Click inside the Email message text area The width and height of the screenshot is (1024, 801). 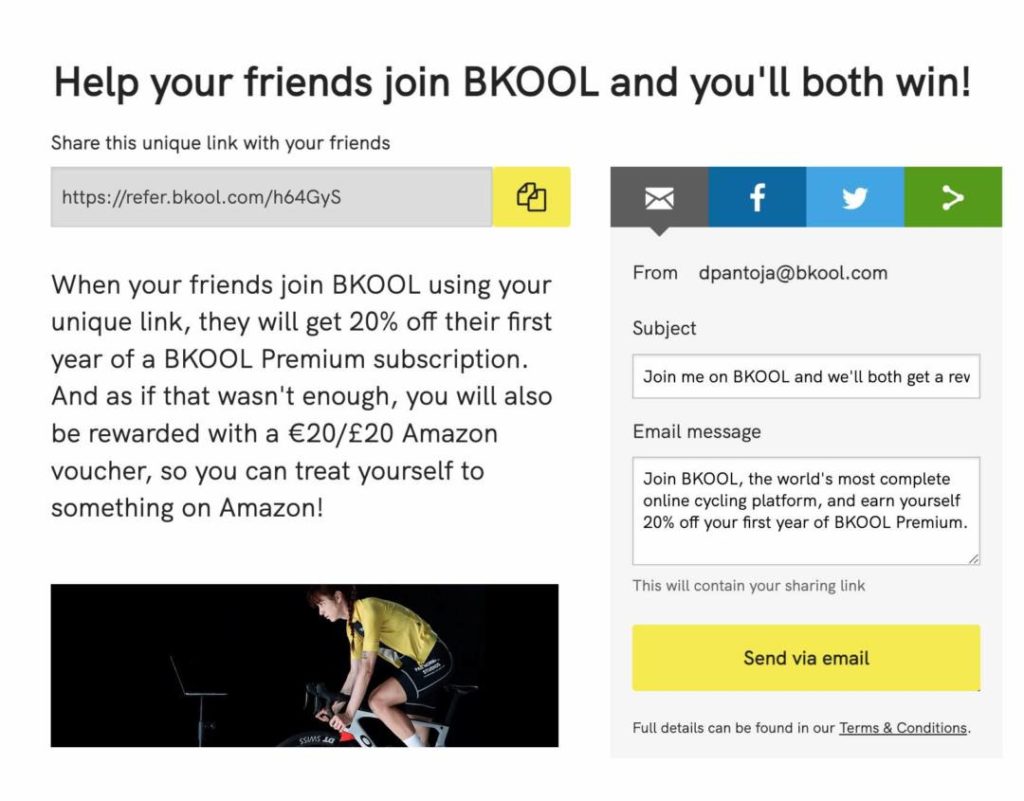point(806,510)
